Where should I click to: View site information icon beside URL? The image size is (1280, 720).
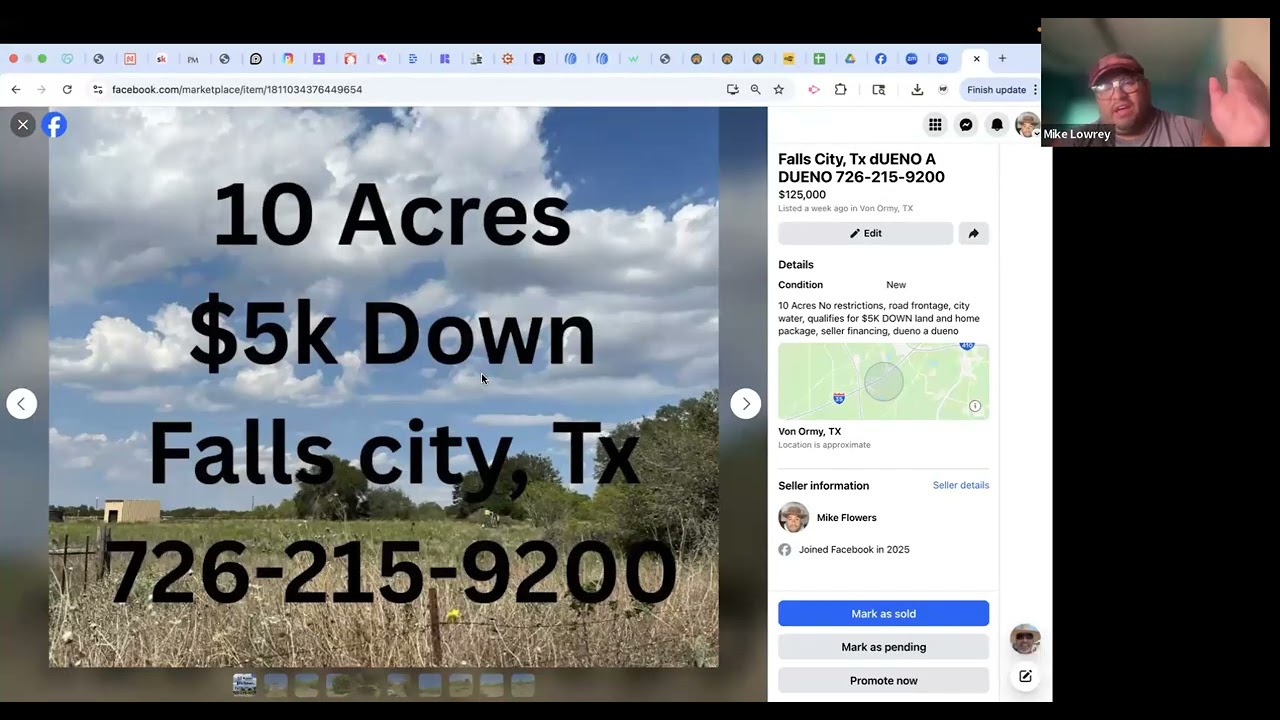pyautogui.click(x=97, y=89)
